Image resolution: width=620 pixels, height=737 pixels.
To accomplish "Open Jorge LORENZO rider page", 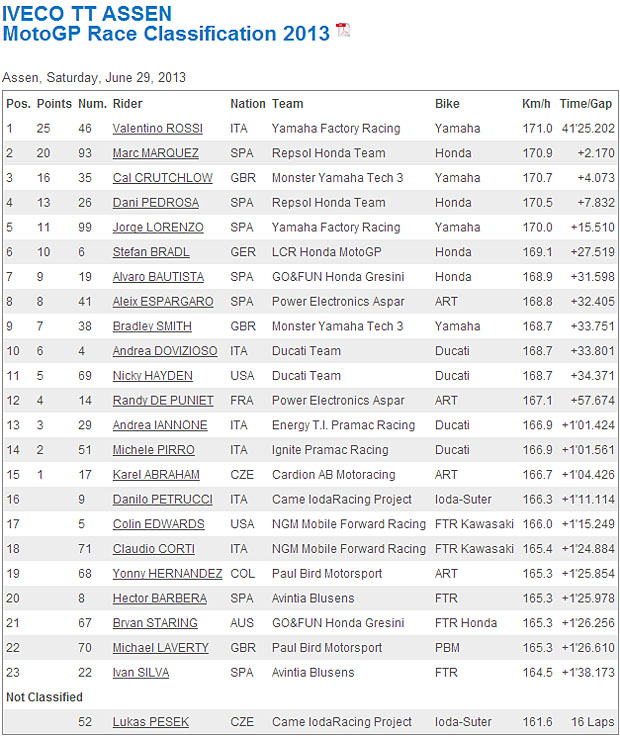I will click(157, 228).
